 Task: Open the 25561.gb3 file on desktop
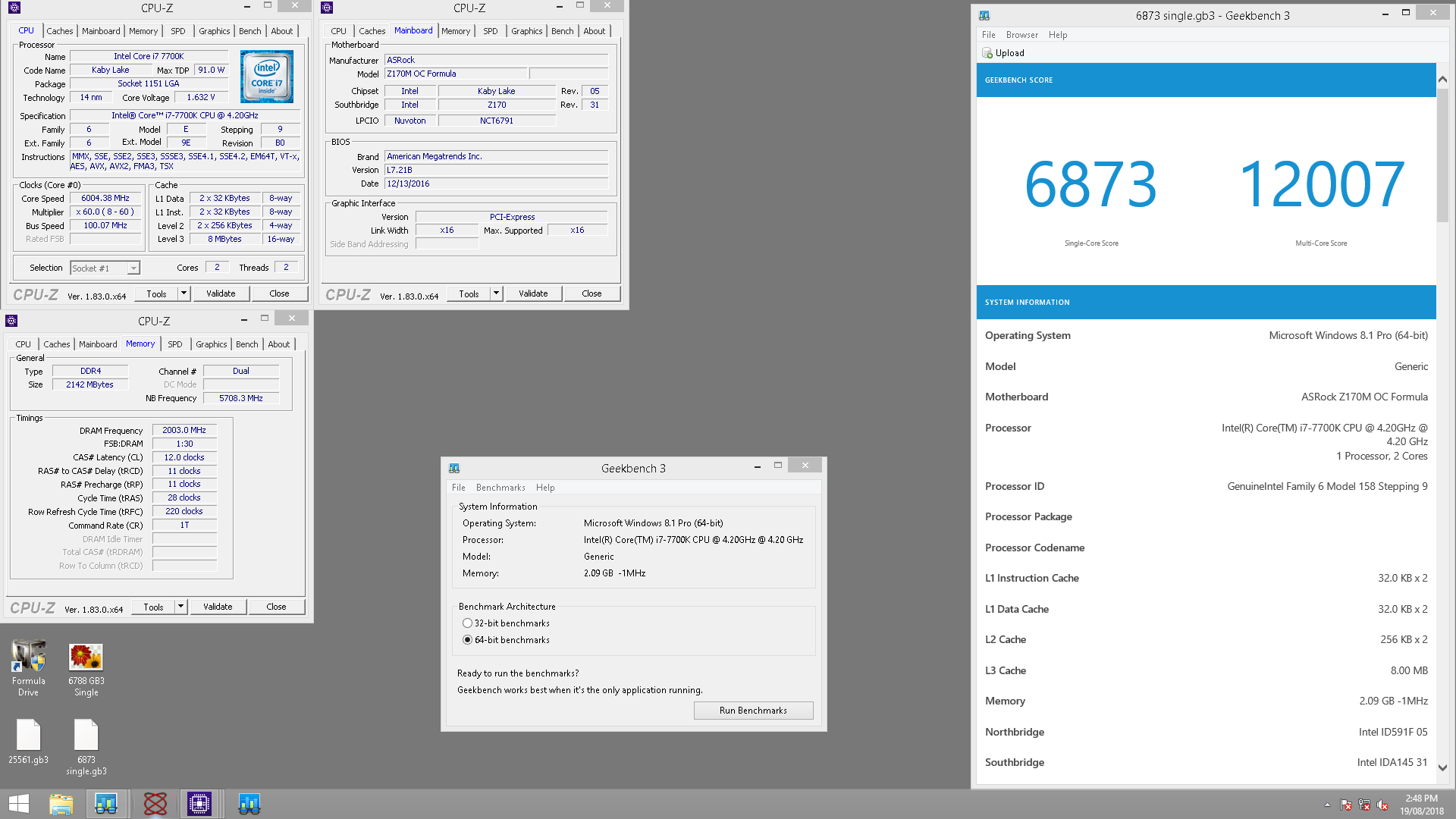(x=29, y=741)
